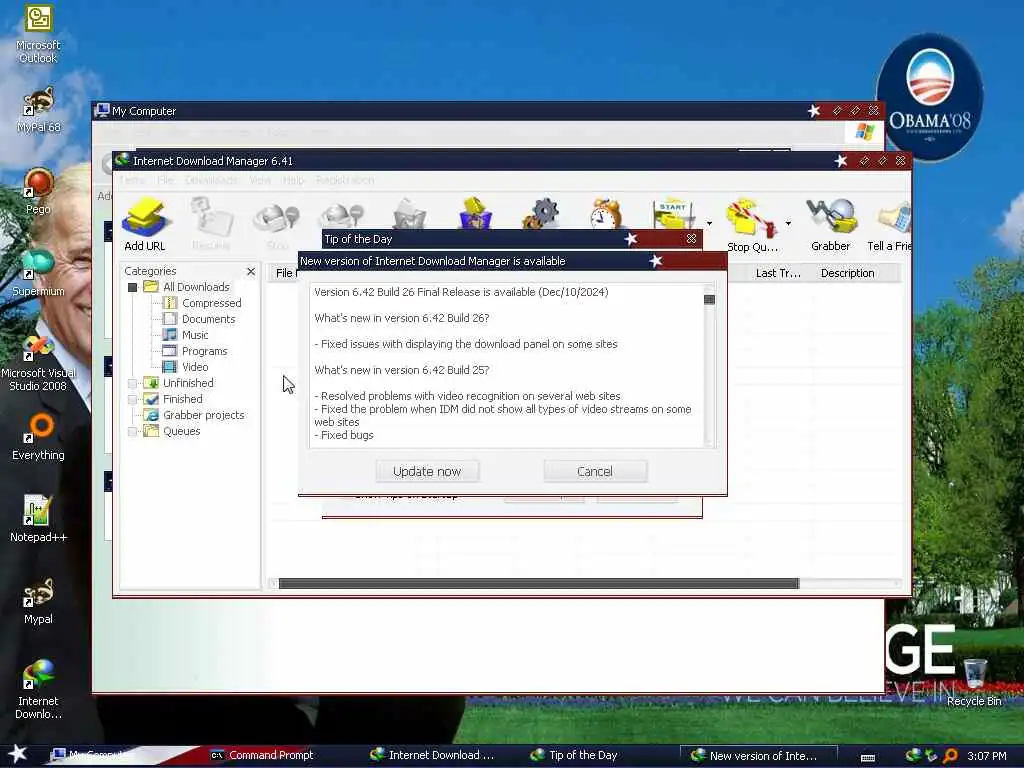
Task: Click the orange magnifier system tray icon
Action: [951, 756]
